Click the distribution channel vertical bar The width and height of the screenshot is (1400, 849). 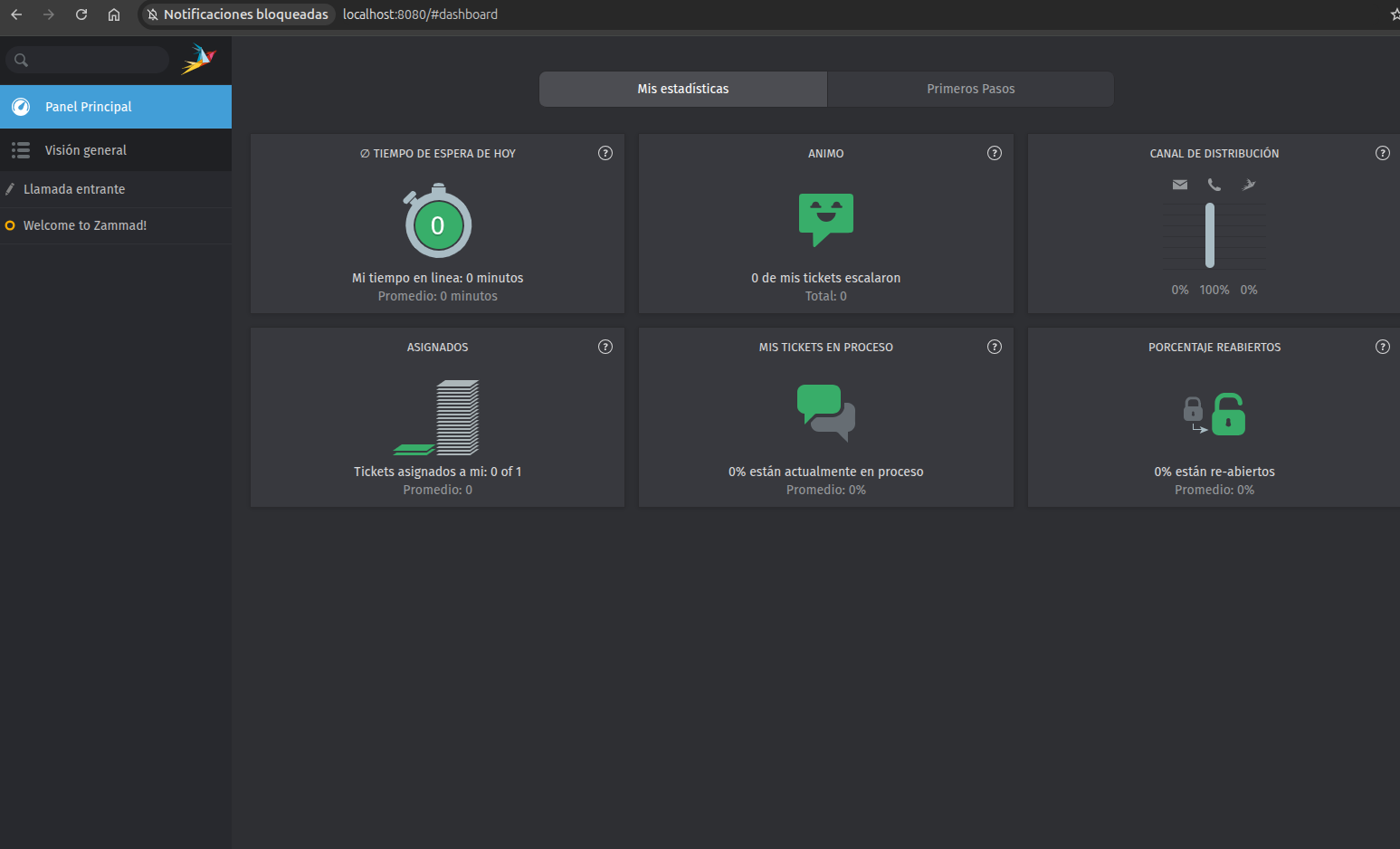pyautogui.click(x=1209, y=235)
